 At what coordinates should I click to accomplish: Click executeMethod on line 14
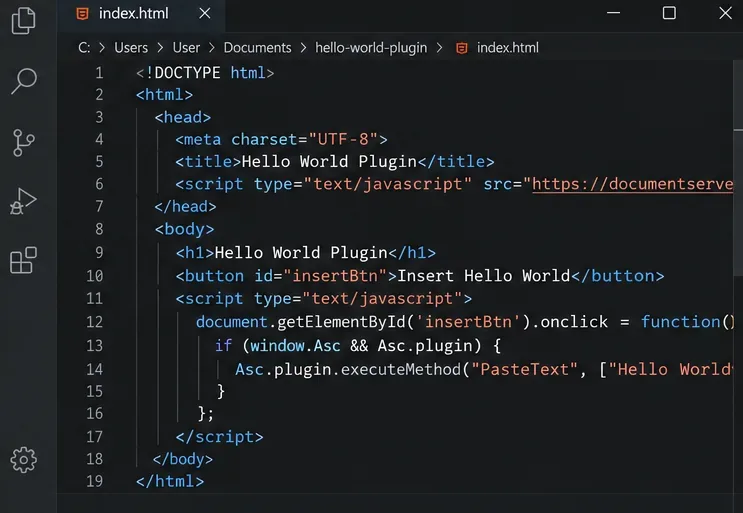401,369
